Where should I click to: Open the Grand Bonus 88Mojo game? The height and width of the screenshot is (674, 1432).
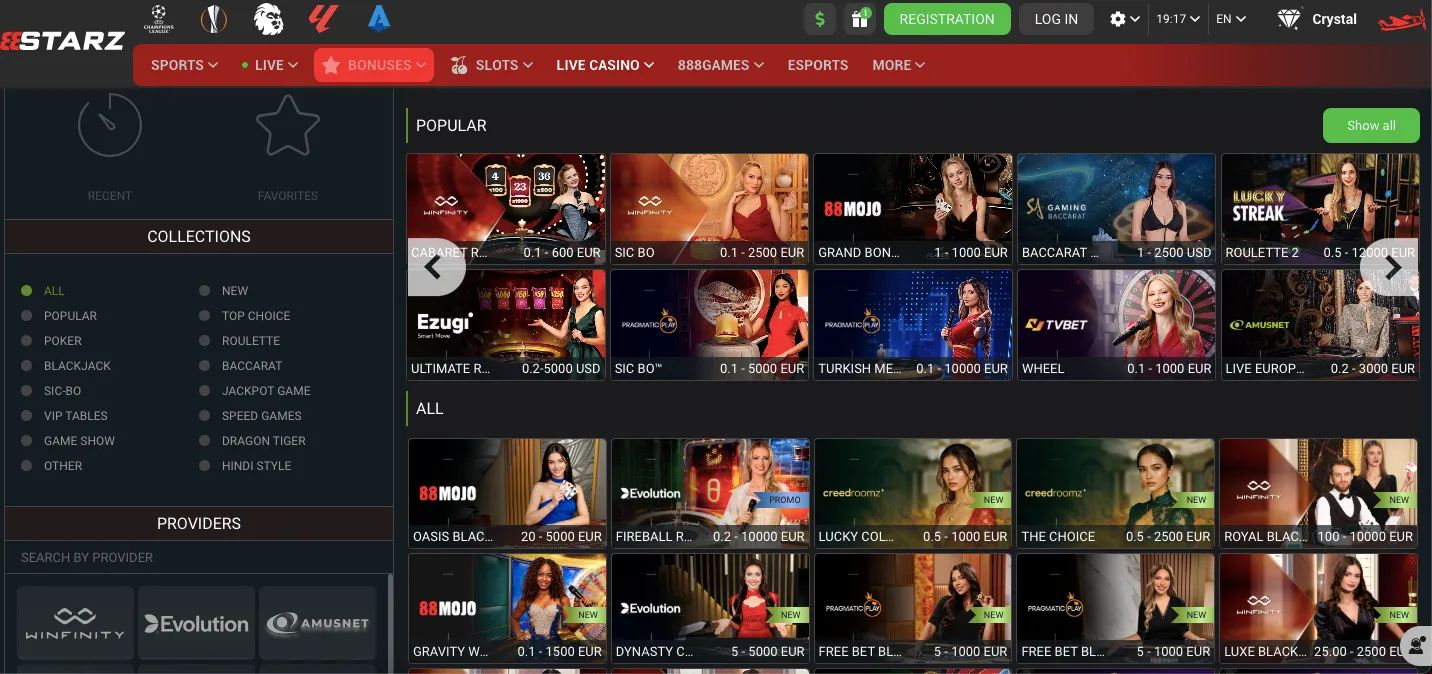913,208
